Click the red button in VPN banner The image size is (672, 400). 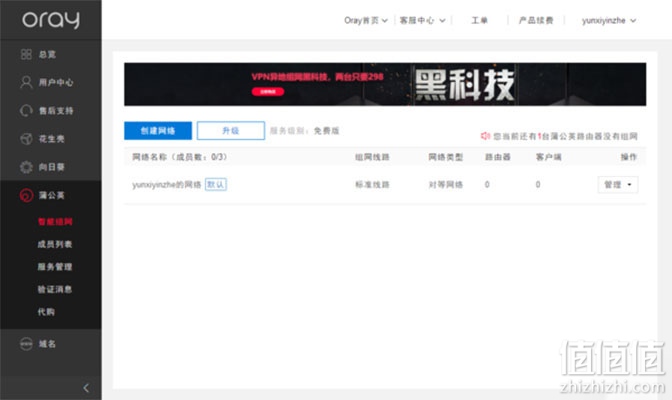click(x=268, y=92)
